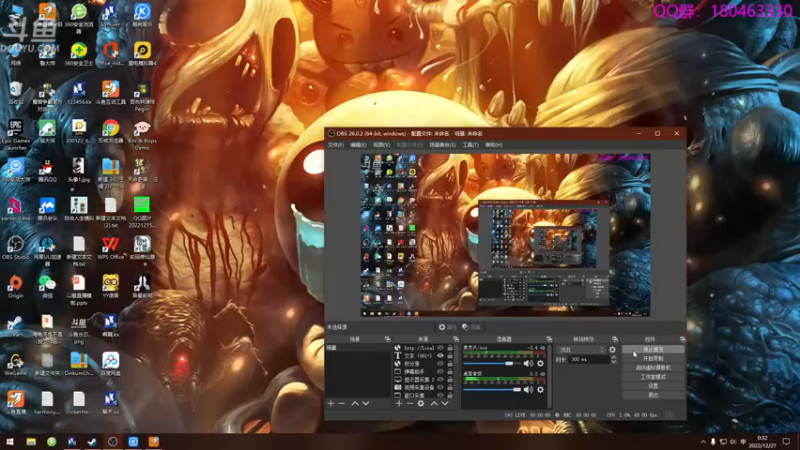Image resolution: width=800 pixels, height=450 pixels.
Task: Click the Steam icon in the taskbar
Action: (x=92, y=441)
